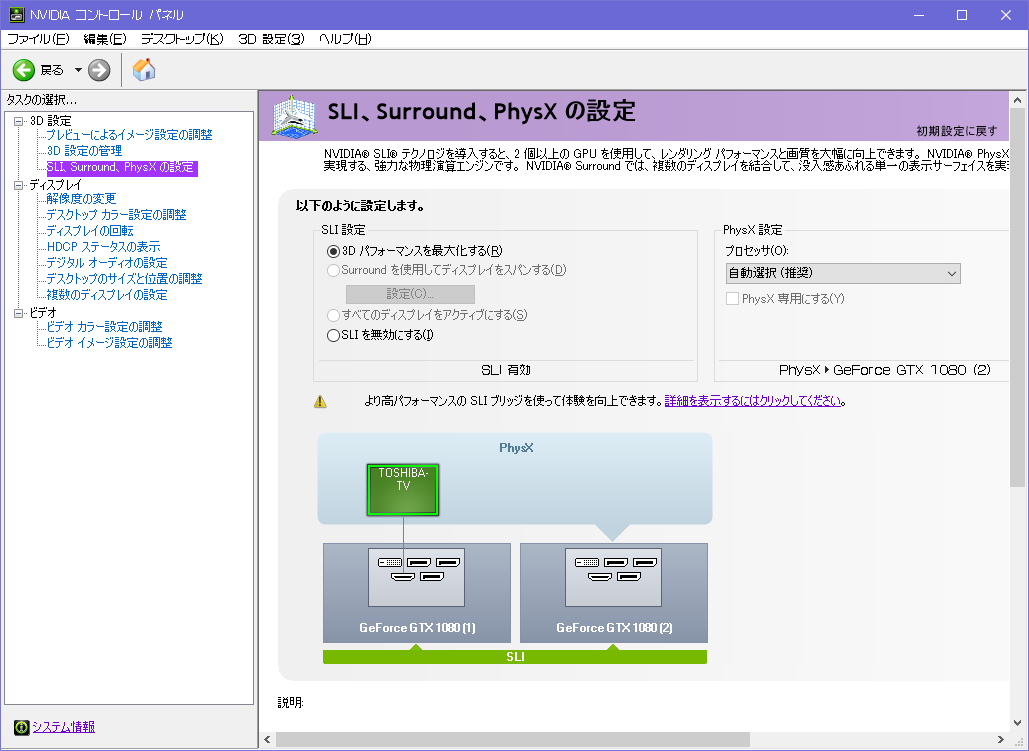Image resolution: width=1029 pixels, height=751 pixels.
Task: Select SLI を無効にする radio button
Action: coord(333,335)
